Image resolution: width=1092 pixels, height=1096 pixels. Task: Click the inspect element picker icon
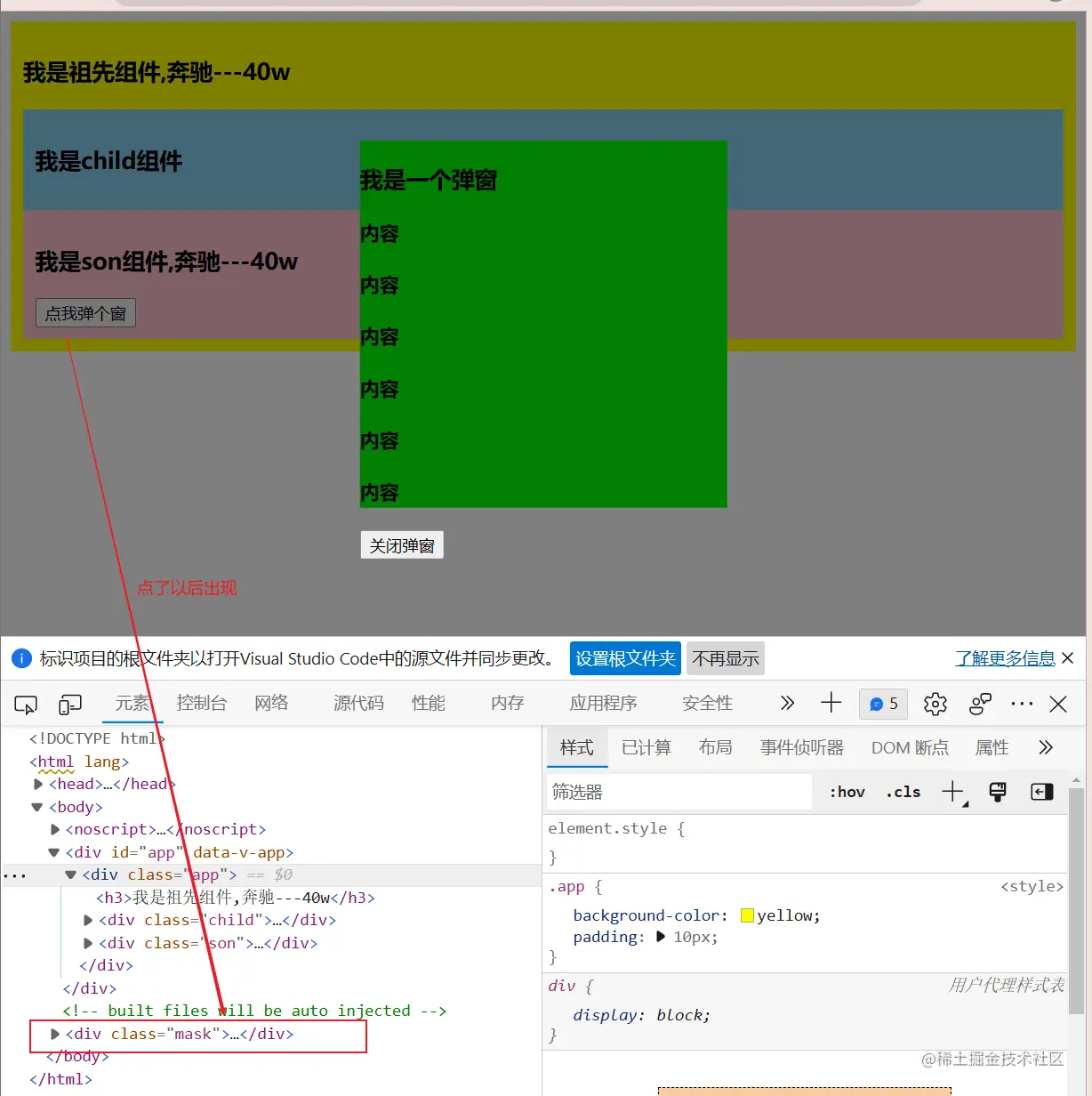26,705
